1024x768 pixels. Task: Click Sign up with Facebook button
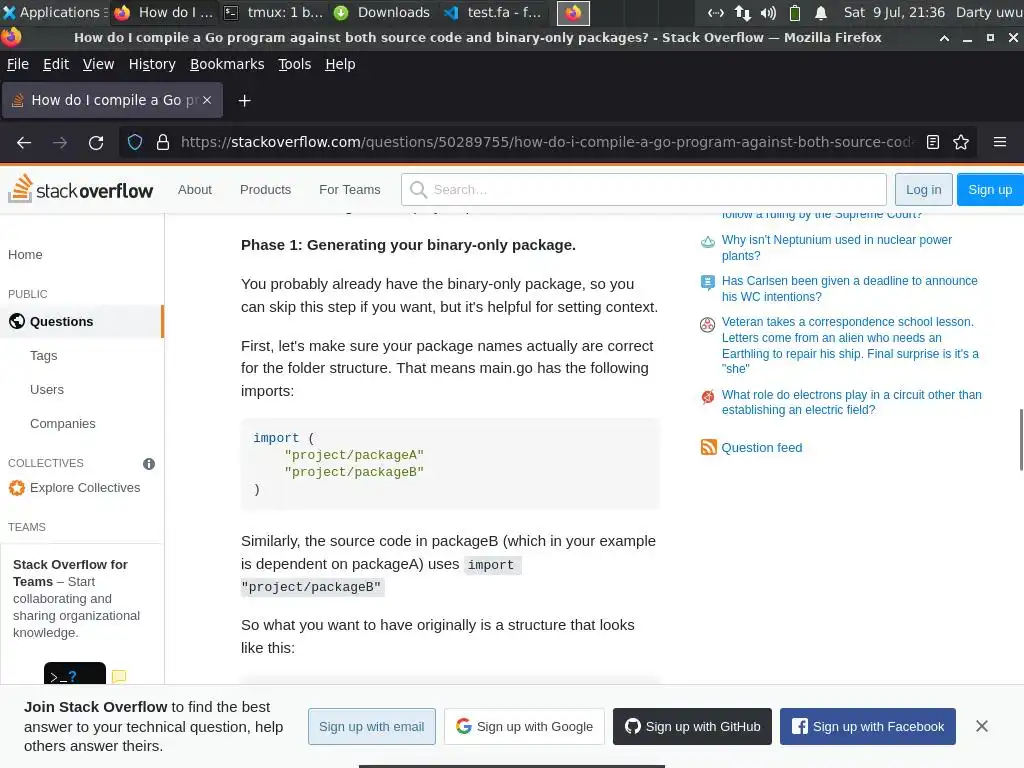868,726
